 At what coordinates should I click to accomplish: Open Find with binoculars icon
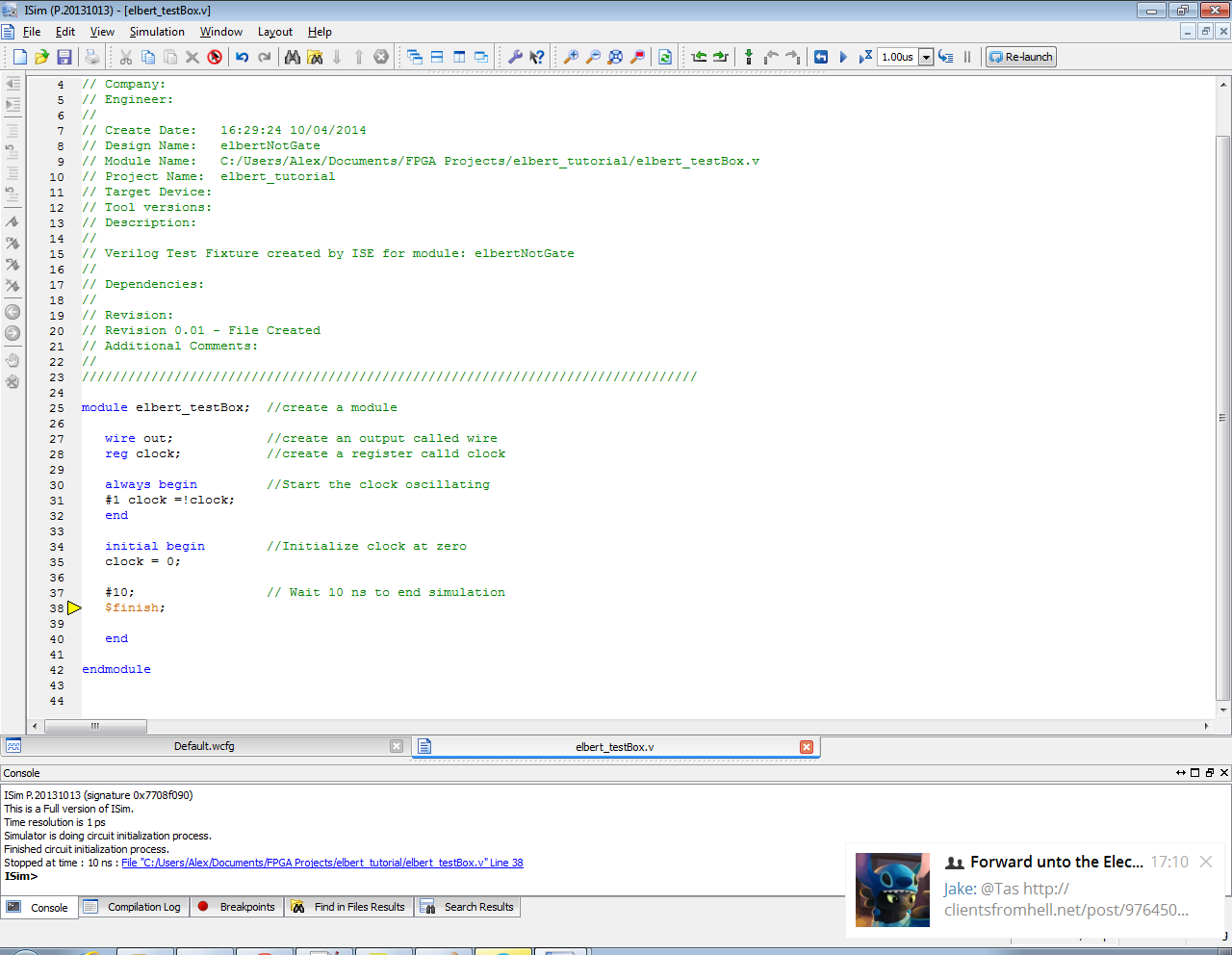point(293,57)
